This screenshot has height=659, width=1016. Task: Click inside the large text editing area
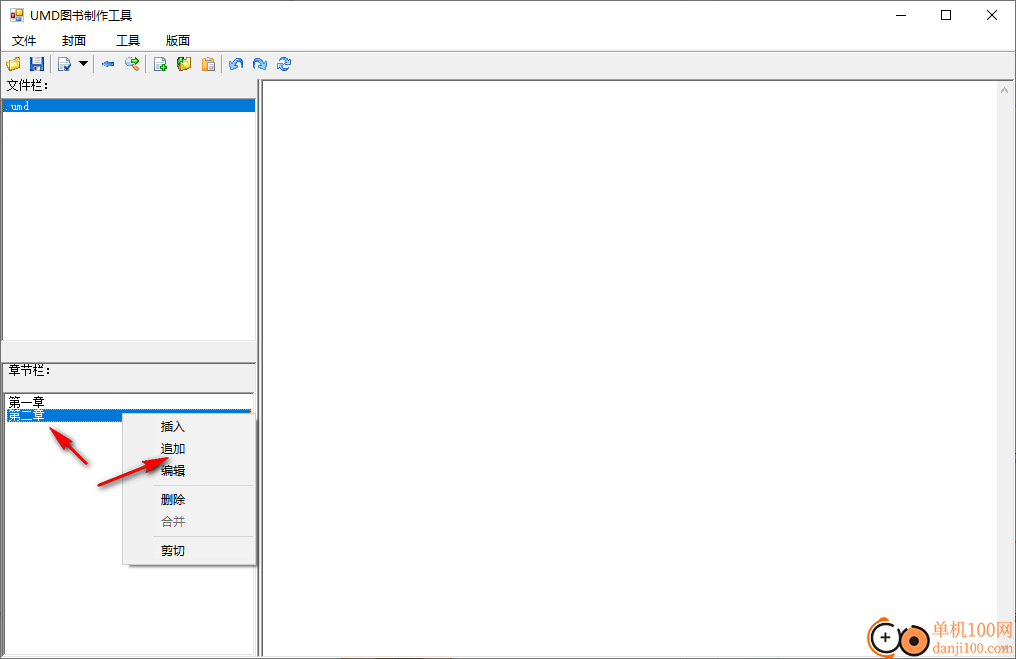coord(630,368)
